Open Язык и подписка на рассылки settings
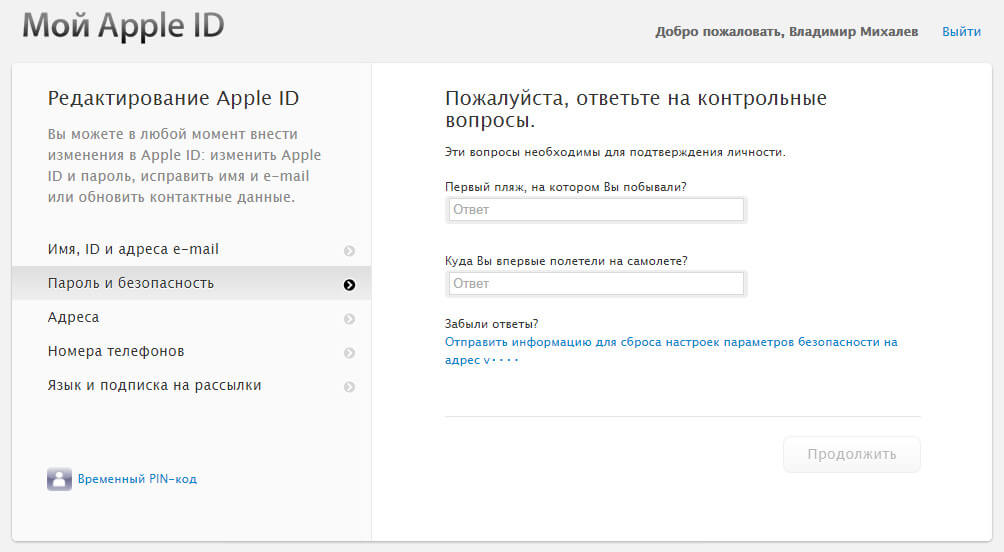This screenshot has height=552, width=1004. click(155, 385)
